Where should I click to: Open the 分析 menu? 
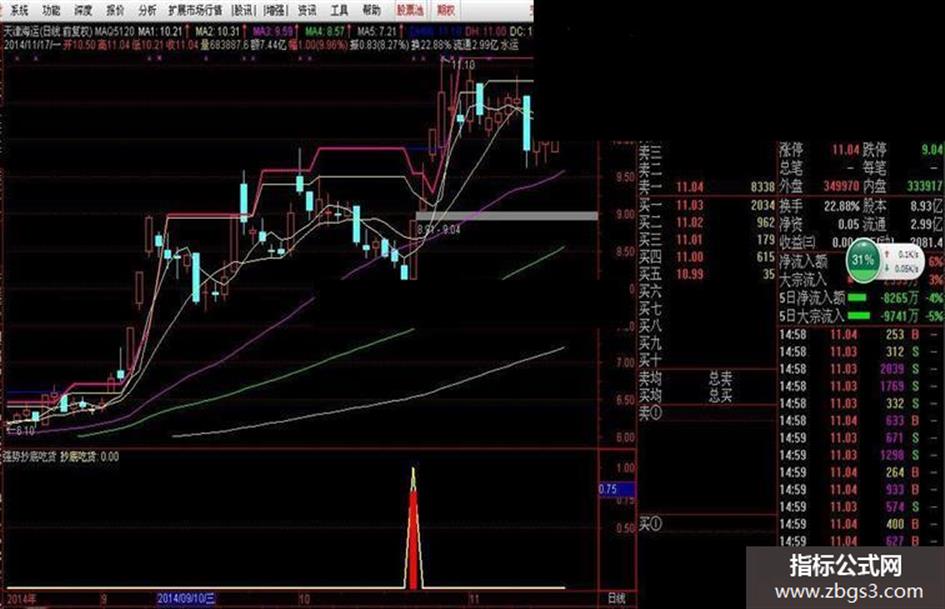(x=146, y=10)
